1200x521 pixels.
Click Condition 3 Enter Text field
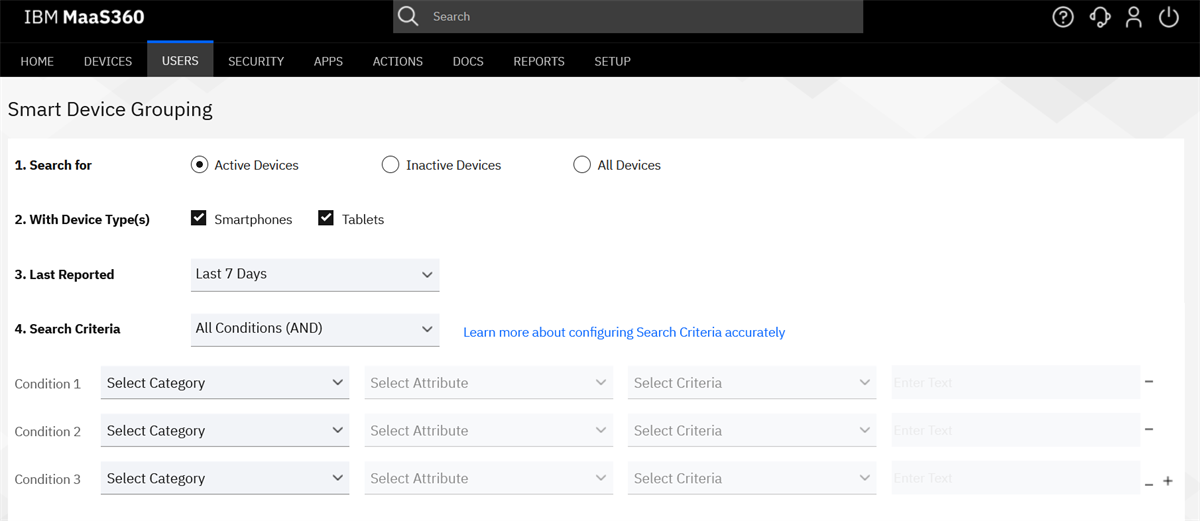tap(1014, 479)
